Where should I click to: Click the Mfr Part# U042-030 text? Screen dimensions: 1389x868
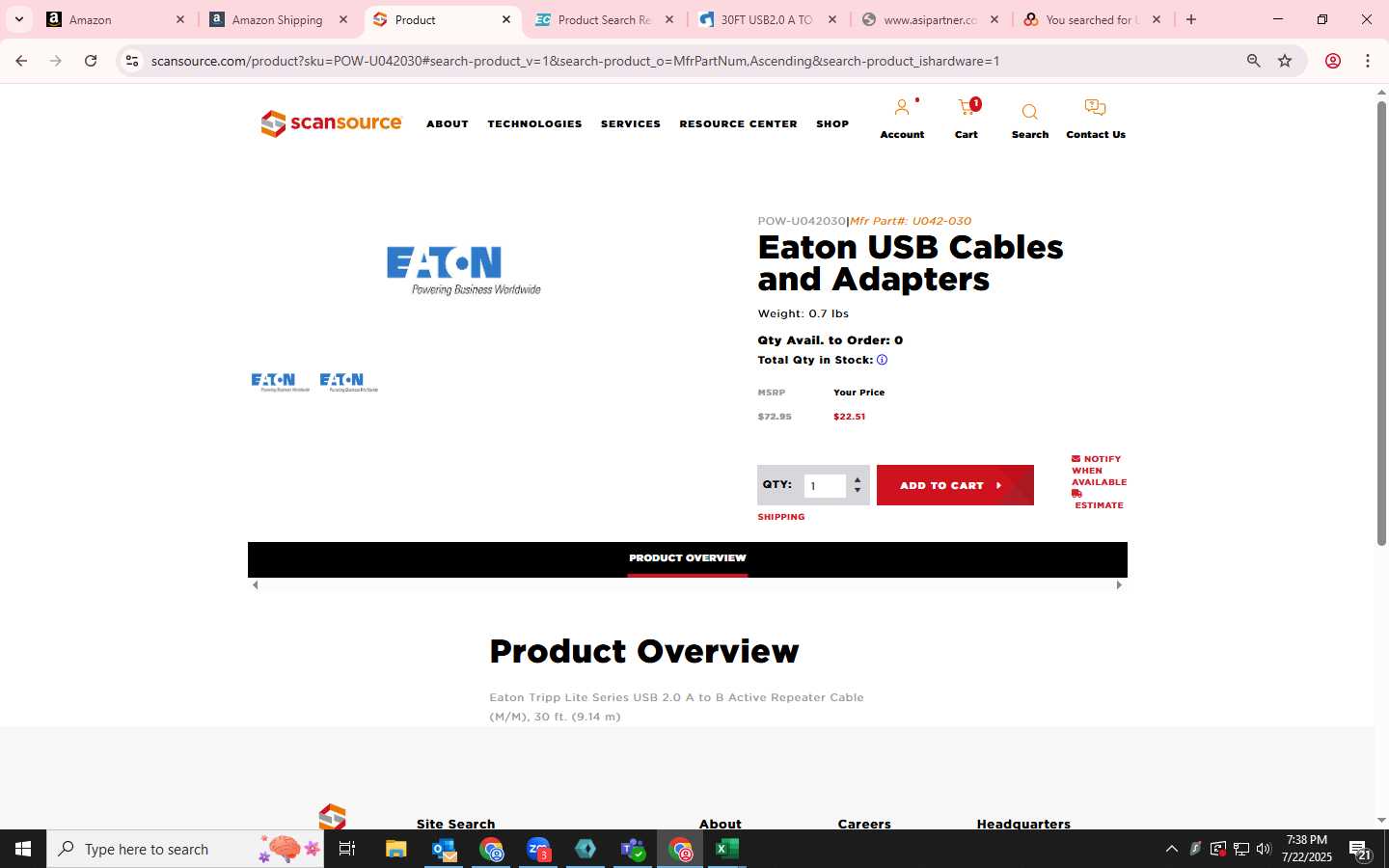tap(911, 221)
